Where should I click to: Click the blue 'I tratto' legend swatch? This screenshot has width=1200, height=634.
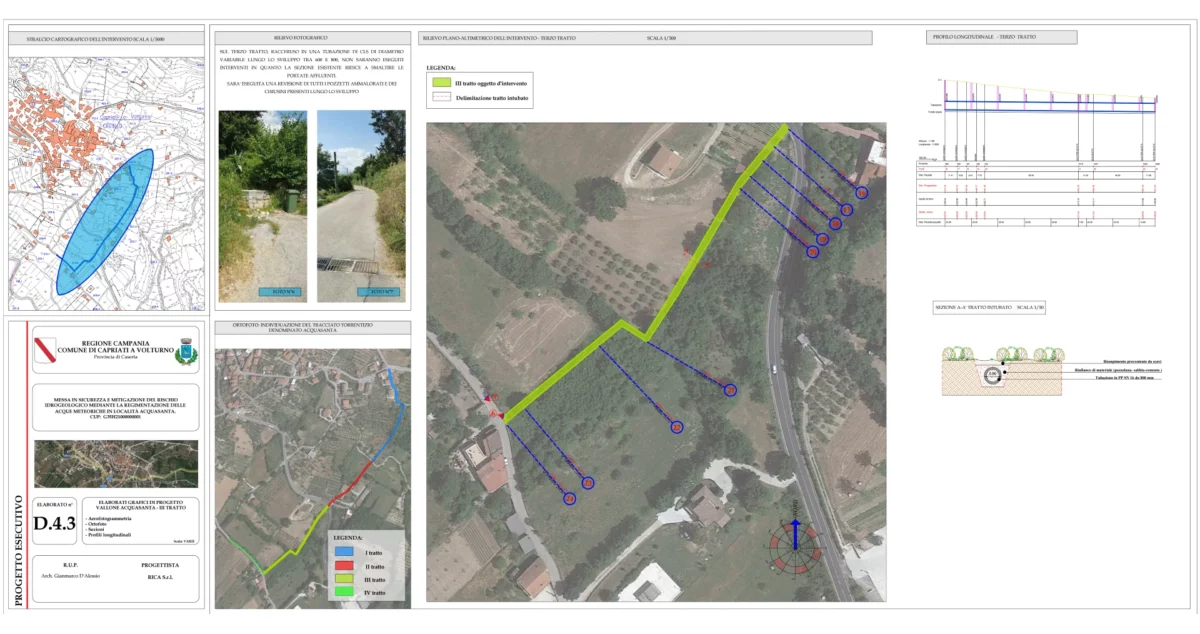[x=345, y=551]
